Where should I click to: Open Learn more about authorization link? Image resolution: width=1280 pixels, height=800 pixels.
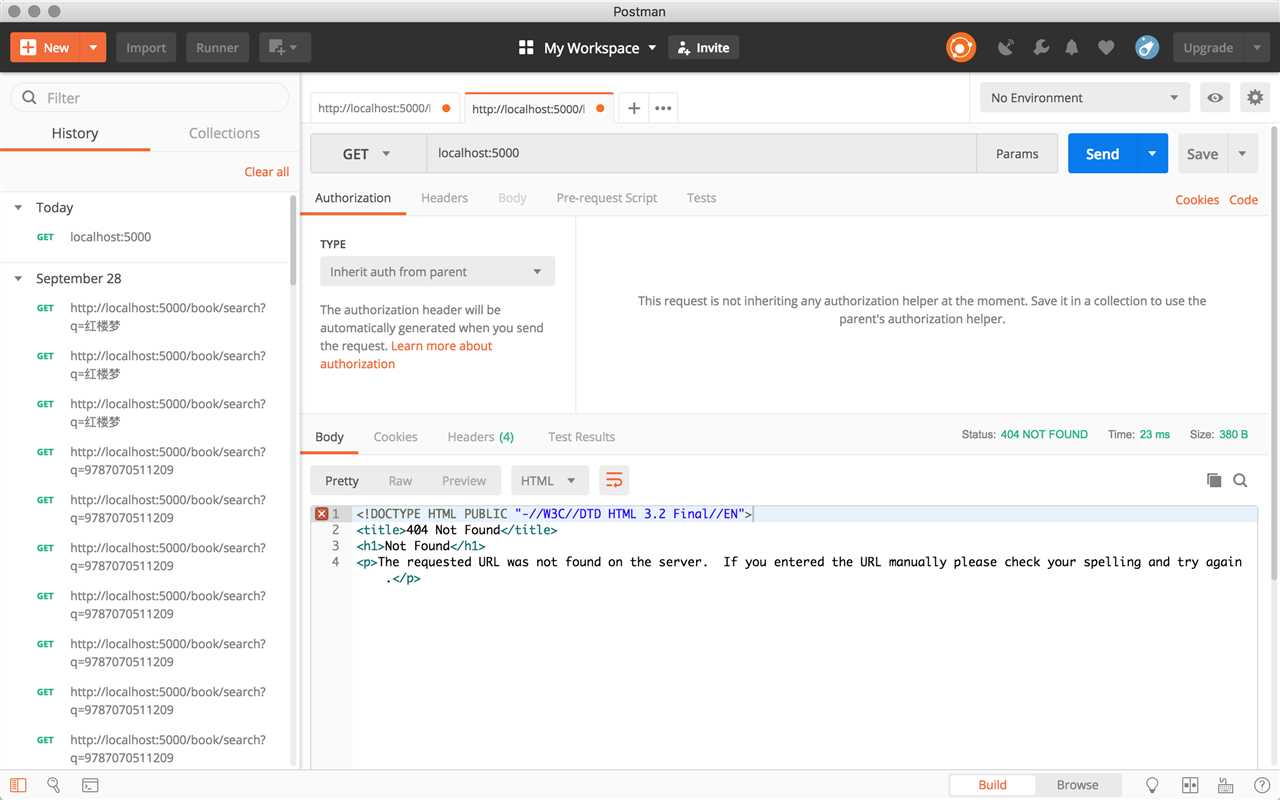[x=406, y=355]
